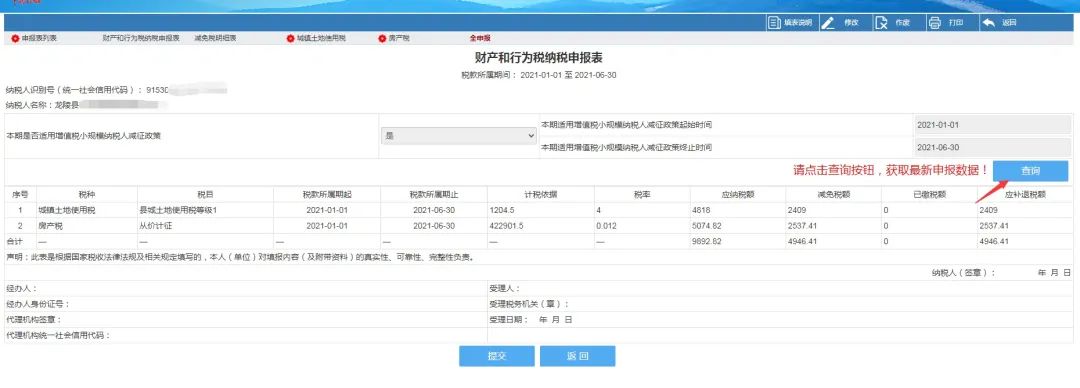
Task: Click the 税款所属期止 column header
Action: [433, 195]
